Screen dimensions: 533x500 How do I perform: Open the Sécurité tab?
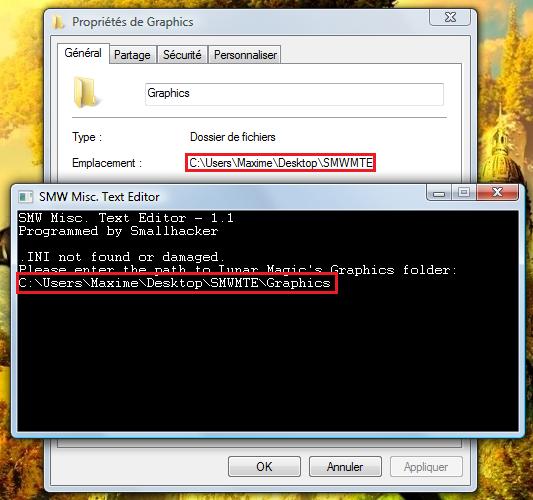click(x=182, y=55)
